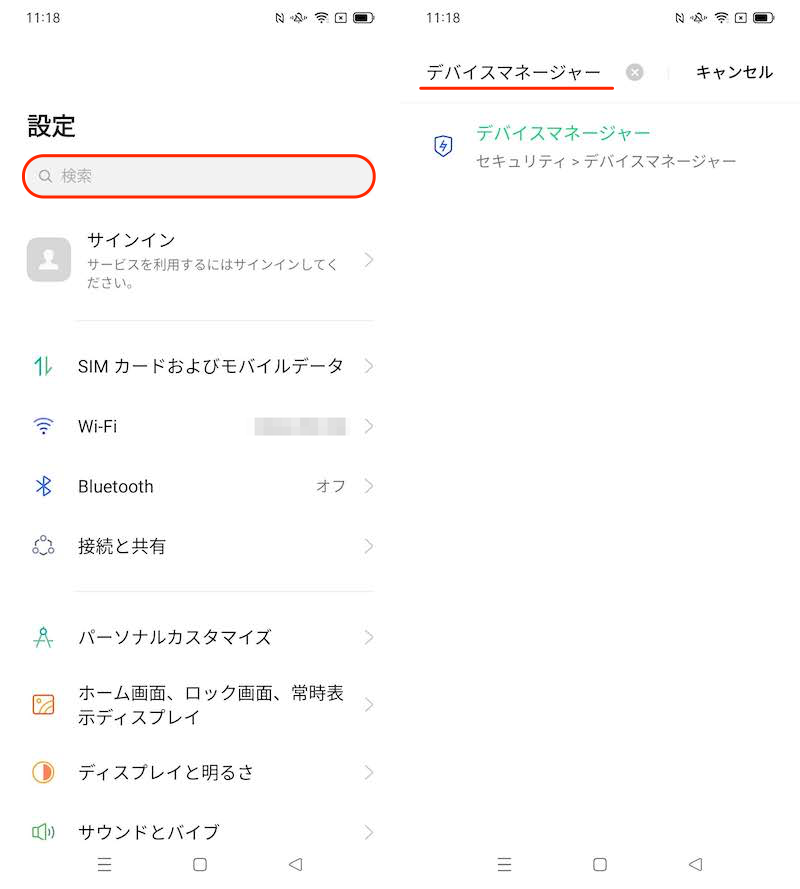Open SIM カードおよびモバイルデータ menu entry
The height and width of the screenshot is (889, 800).
click(210, 366)
